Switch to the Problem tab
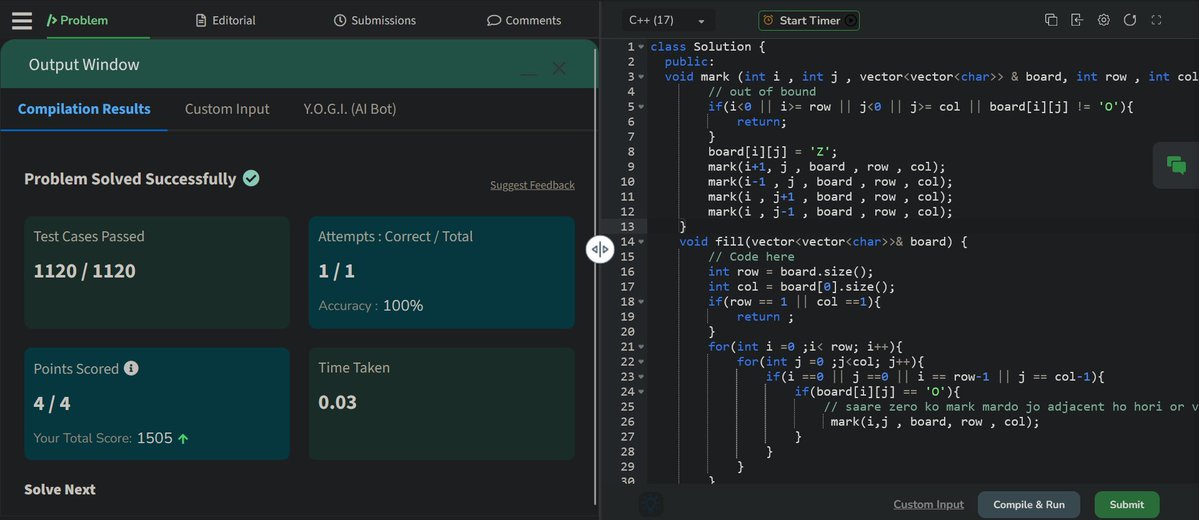1199x520 pixels. pos(77,21)
